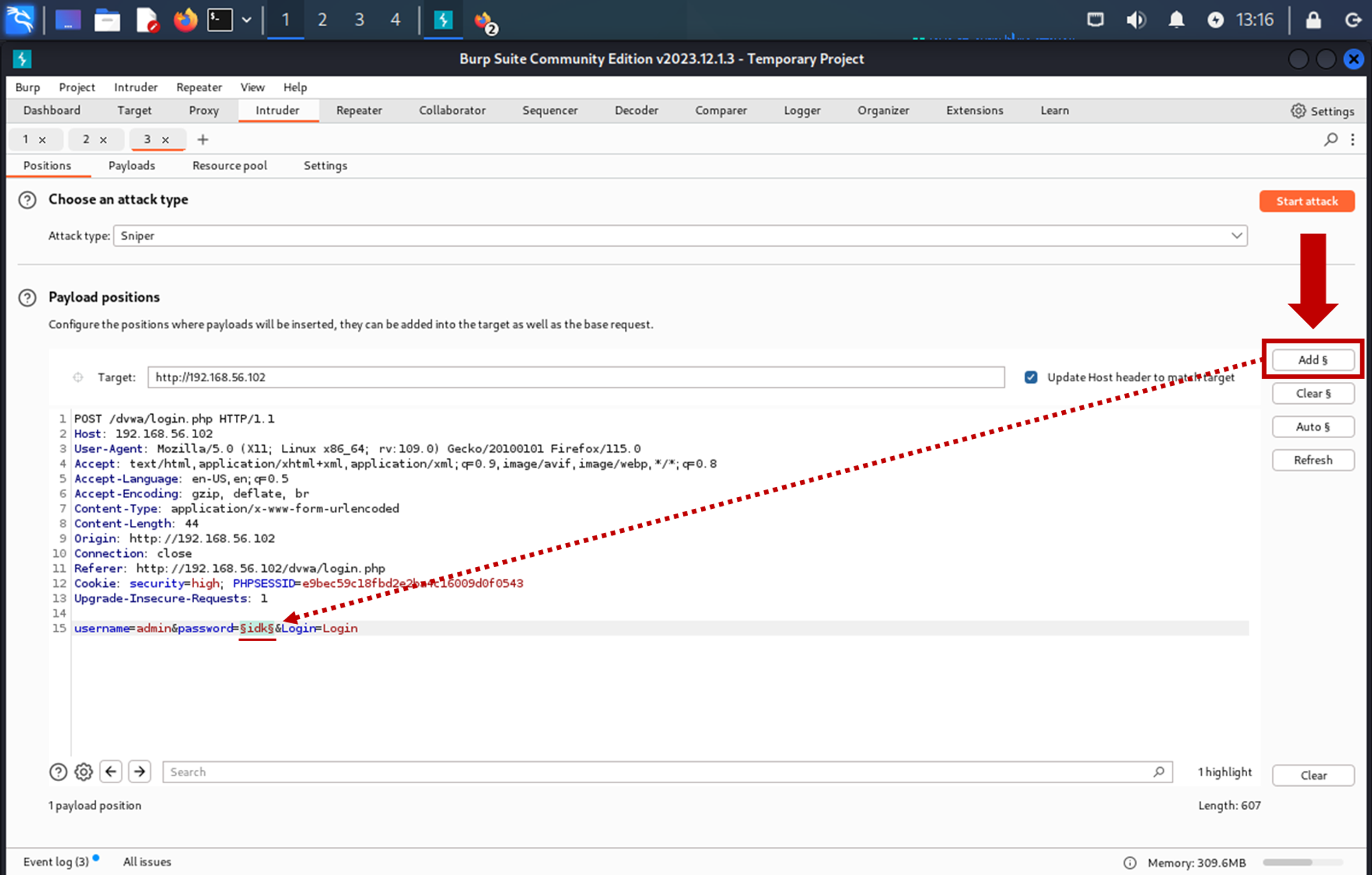Click the Add § button
This screenshot has width=1372, height=875.
[1313, 360]
